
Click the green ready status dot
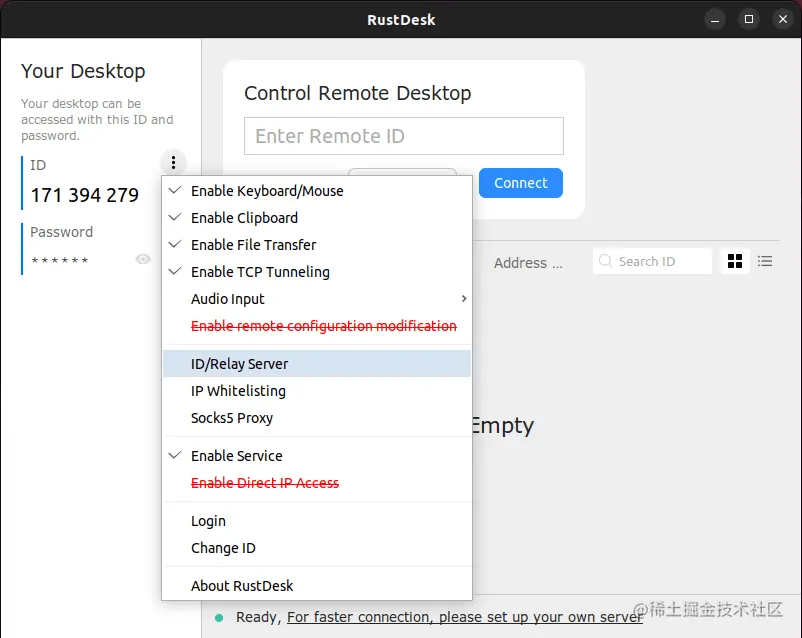[219, 618]
